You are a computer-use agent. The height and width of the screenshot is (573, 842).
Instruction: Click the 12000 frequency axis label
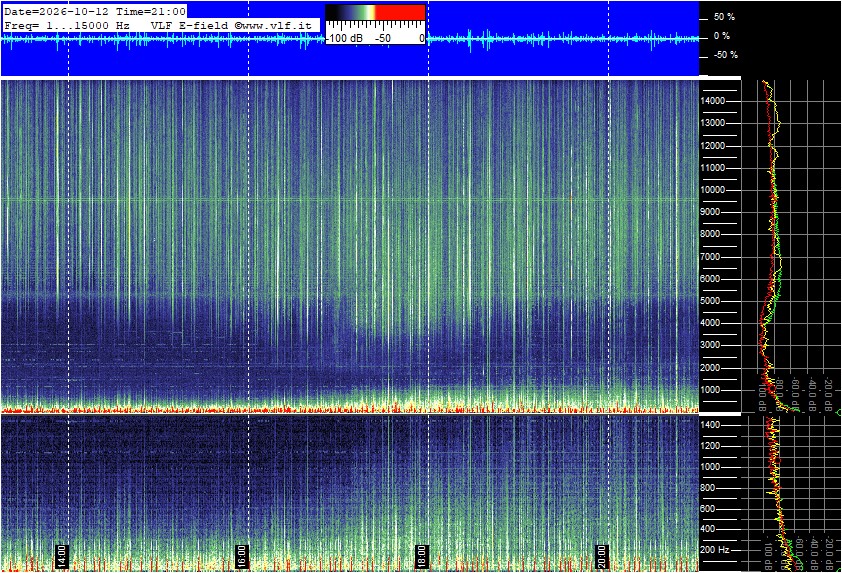click(x=713, y=146)
